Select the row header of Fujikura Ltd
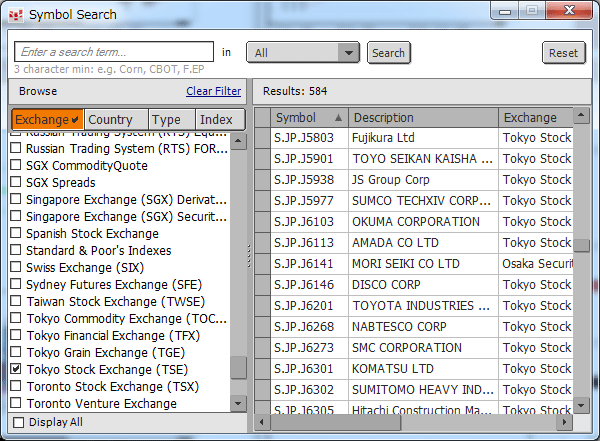The width and height of the screenshot is (600, 441). tap(262, 138)
